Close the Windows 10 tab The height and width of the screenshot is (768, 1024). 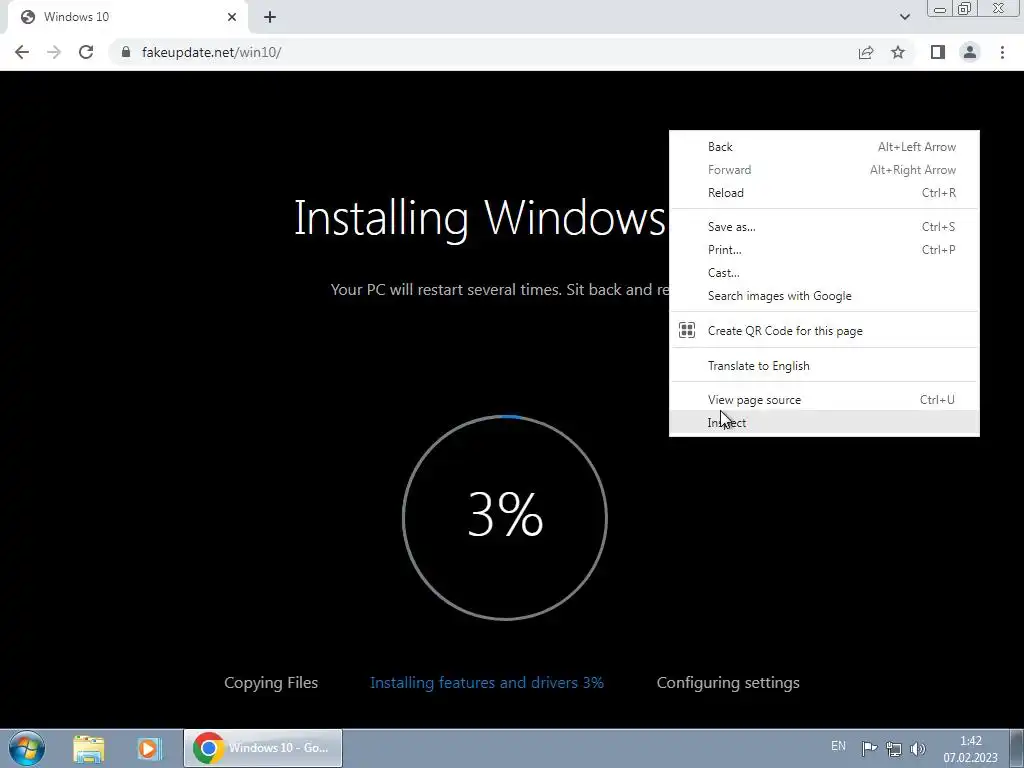(232, 17)
